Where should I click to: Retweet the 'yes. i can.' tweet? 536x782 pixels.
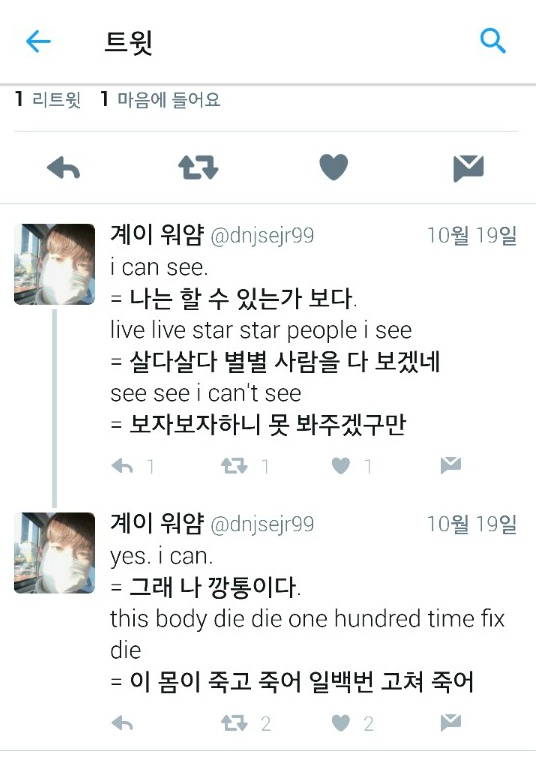[234, 723]
